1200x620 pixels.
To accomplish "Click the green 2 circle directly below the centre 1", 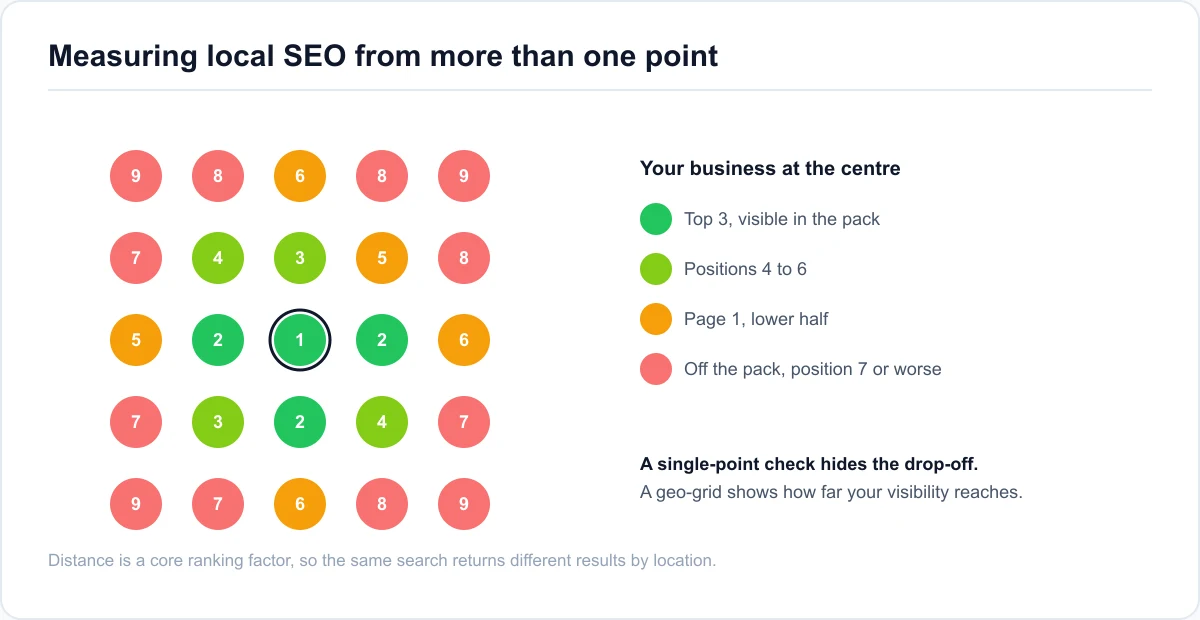I will click(x=300, y=422).
